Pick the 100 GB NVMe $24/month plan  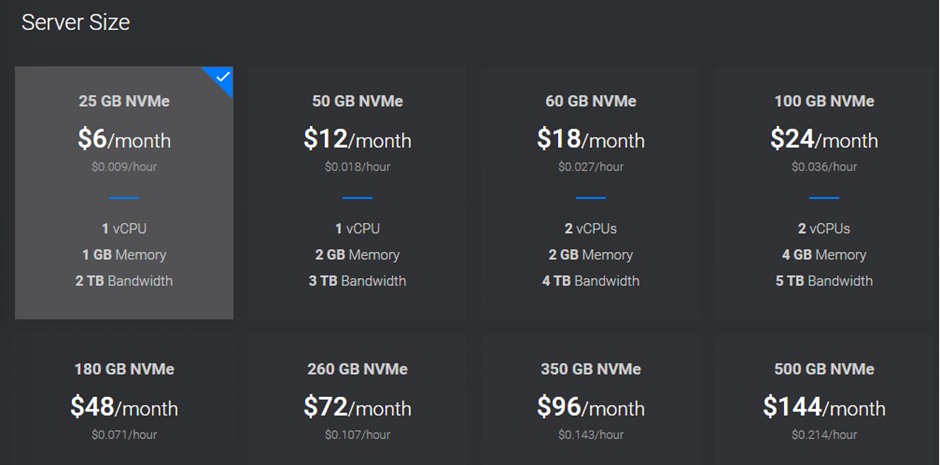click(824, 192)
